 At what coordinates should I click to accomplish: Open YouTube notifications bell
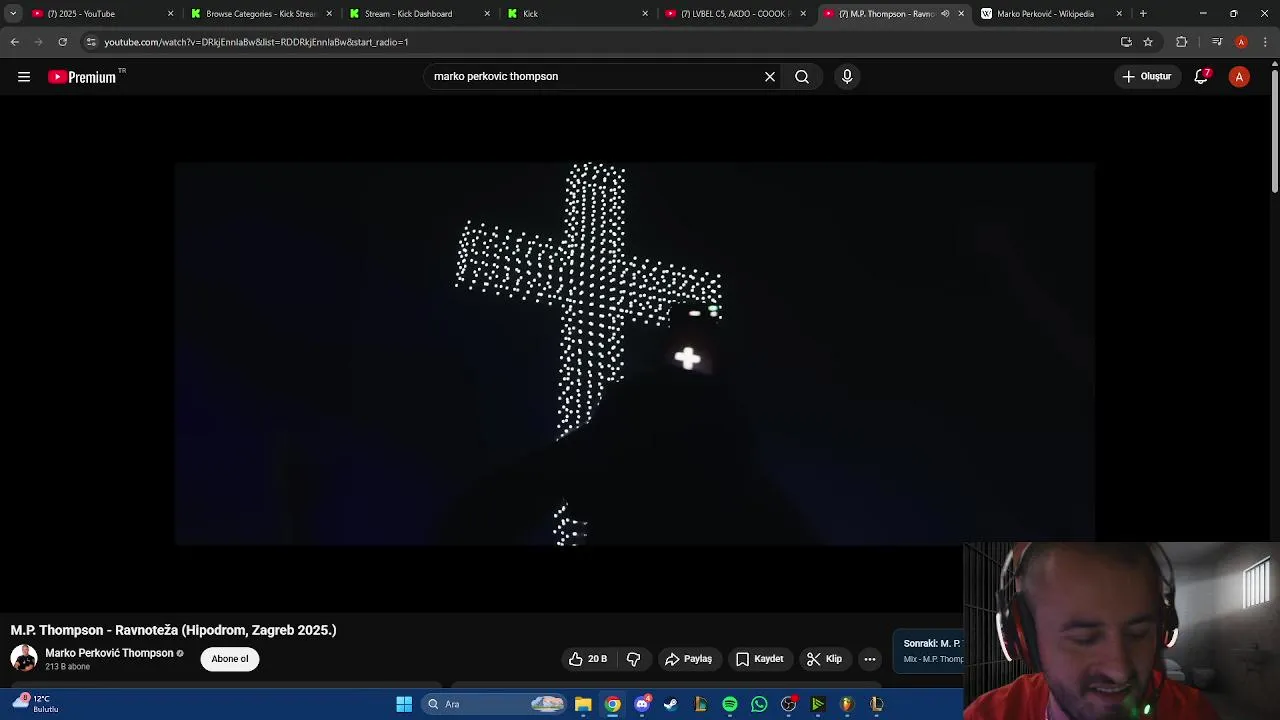tap(1202, 77)
